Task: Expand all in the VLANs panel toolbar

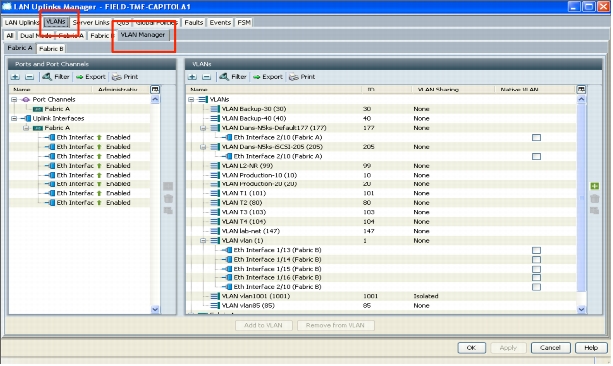Action: coord(192,77)
